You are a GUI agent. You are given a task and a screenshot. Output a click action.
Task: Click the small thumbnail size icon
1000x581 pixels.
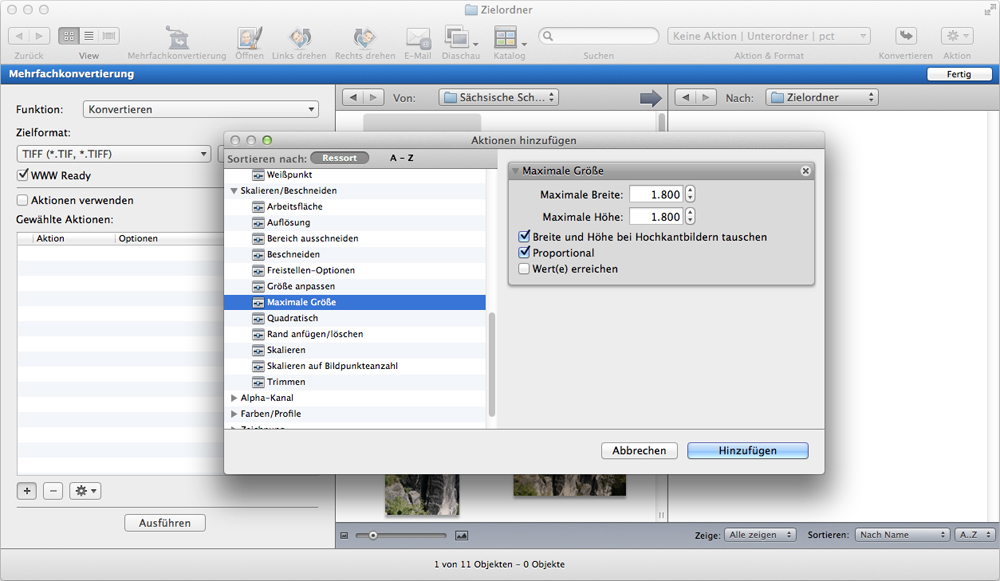click(x=344, y=536)
